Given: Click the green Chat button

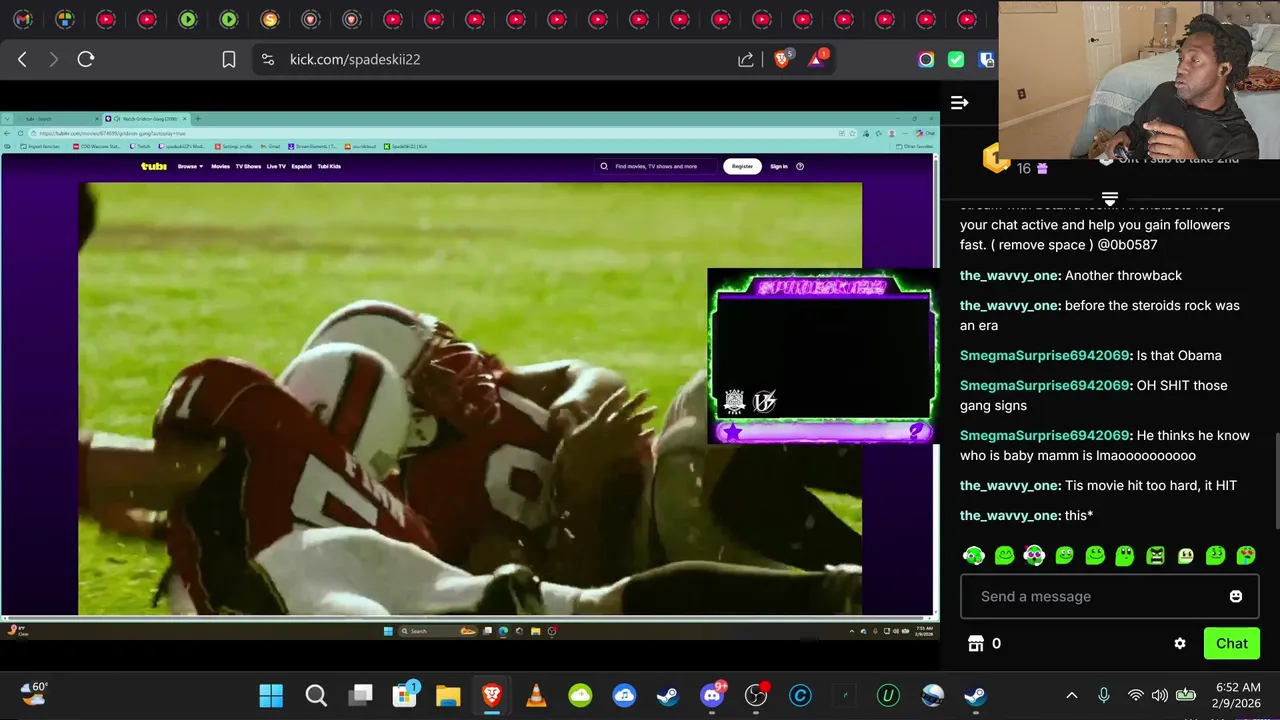Looking at the screenshot, I should tap(1231, 643).
